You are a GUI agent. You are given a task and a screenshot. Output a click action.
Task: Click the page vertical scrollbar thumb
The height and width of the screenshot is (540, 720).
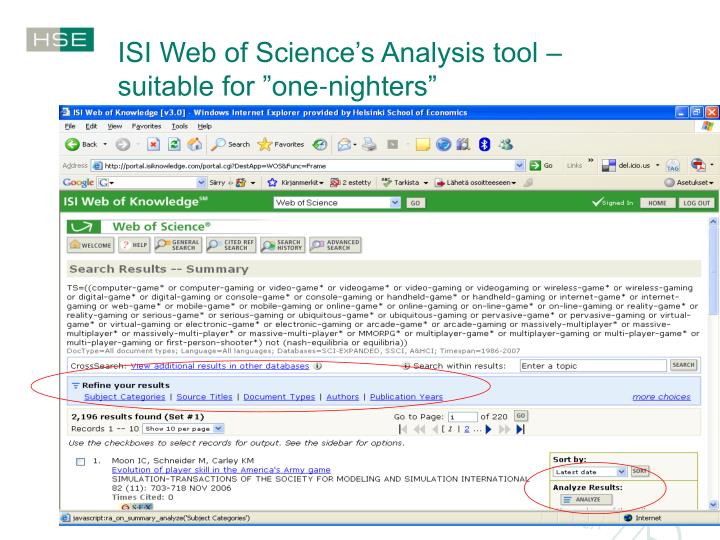pyautogui.click(x=713, y=271)
